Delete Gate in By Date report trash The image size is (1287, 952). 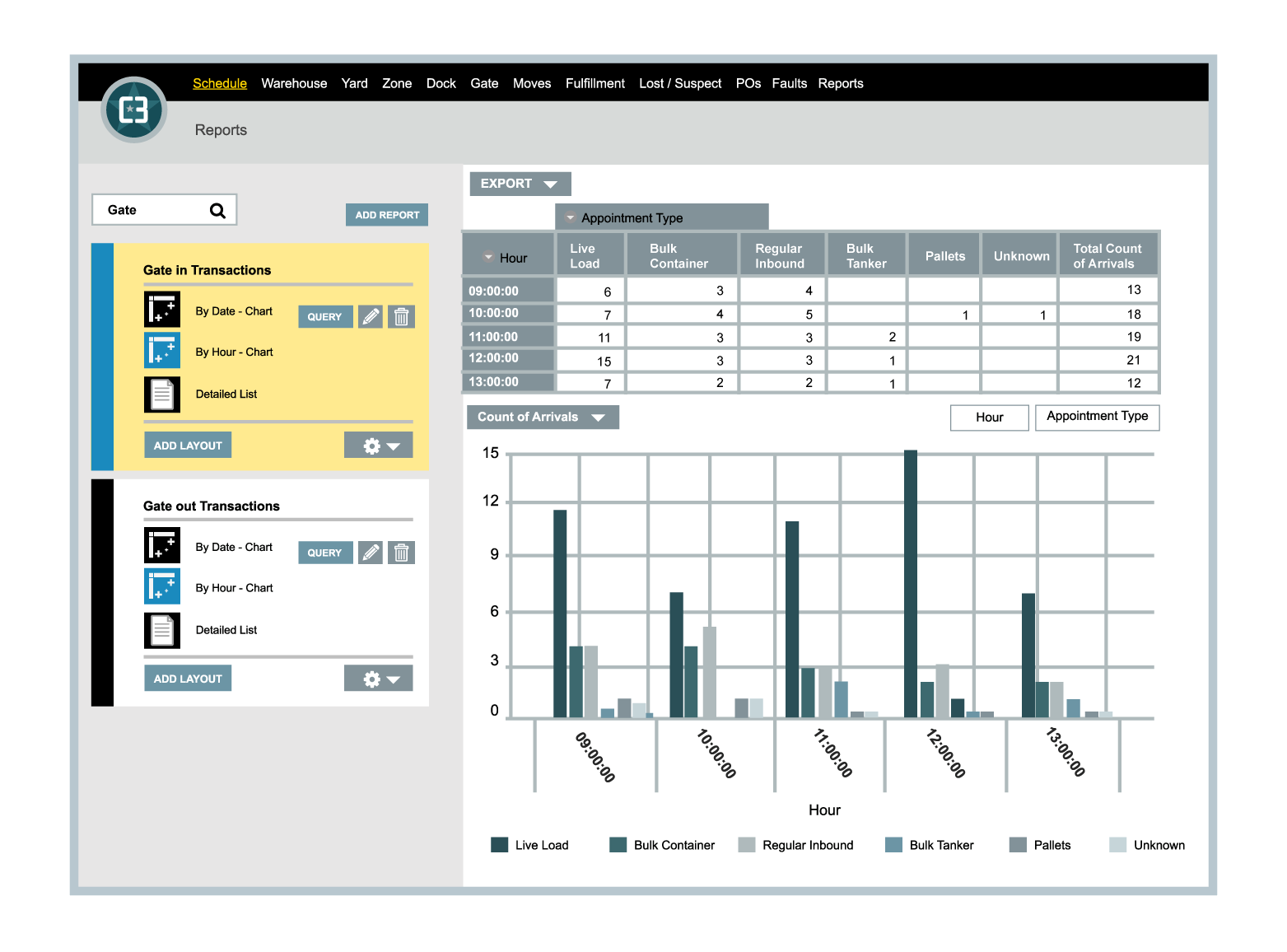pos(401,316)
